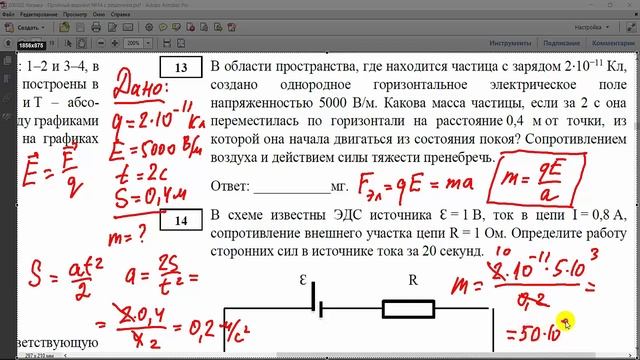Click the question number 13 box
The height and width of the screenshot is (360, 640).
[181, 67]
